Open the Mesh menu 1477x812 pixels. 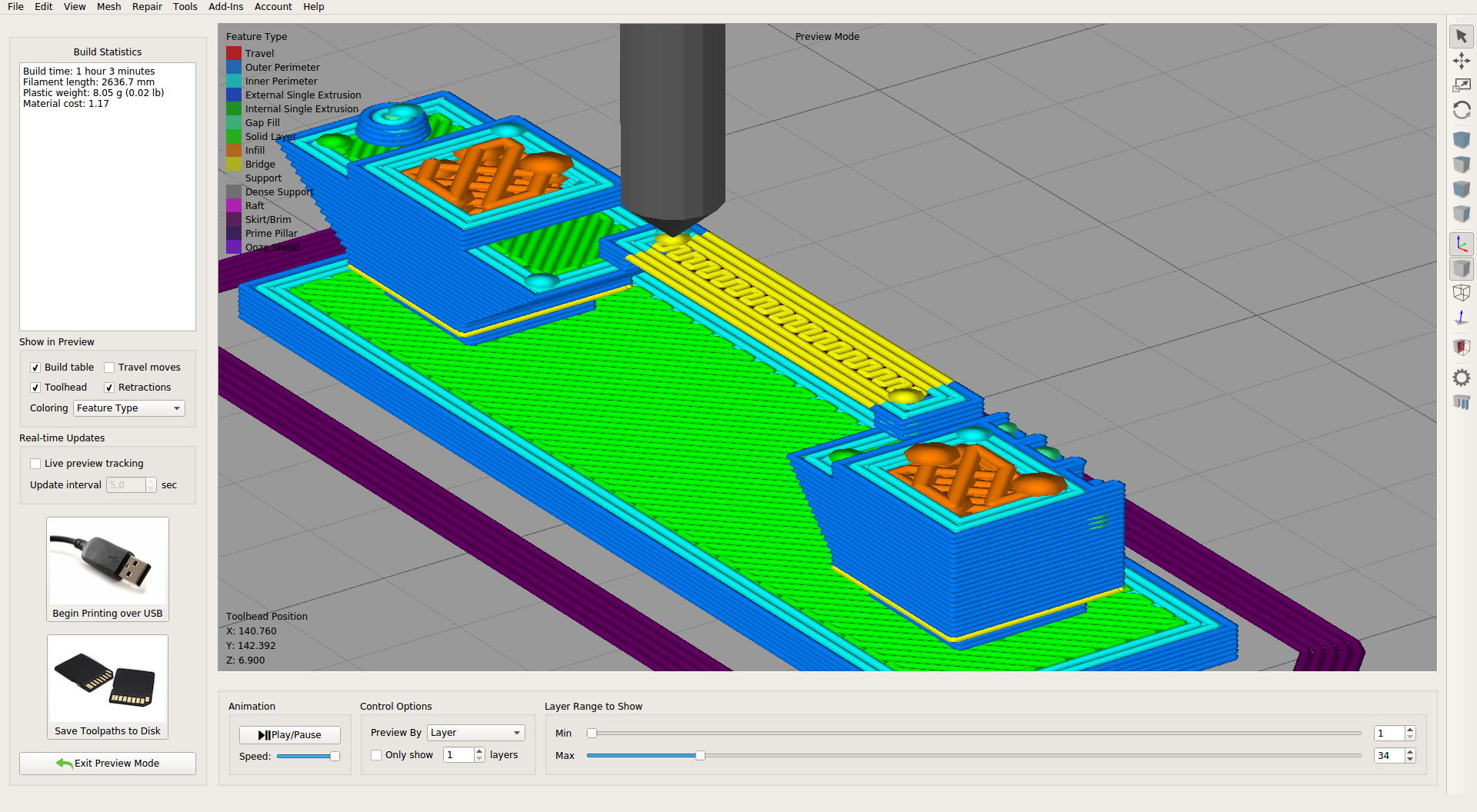108,7
